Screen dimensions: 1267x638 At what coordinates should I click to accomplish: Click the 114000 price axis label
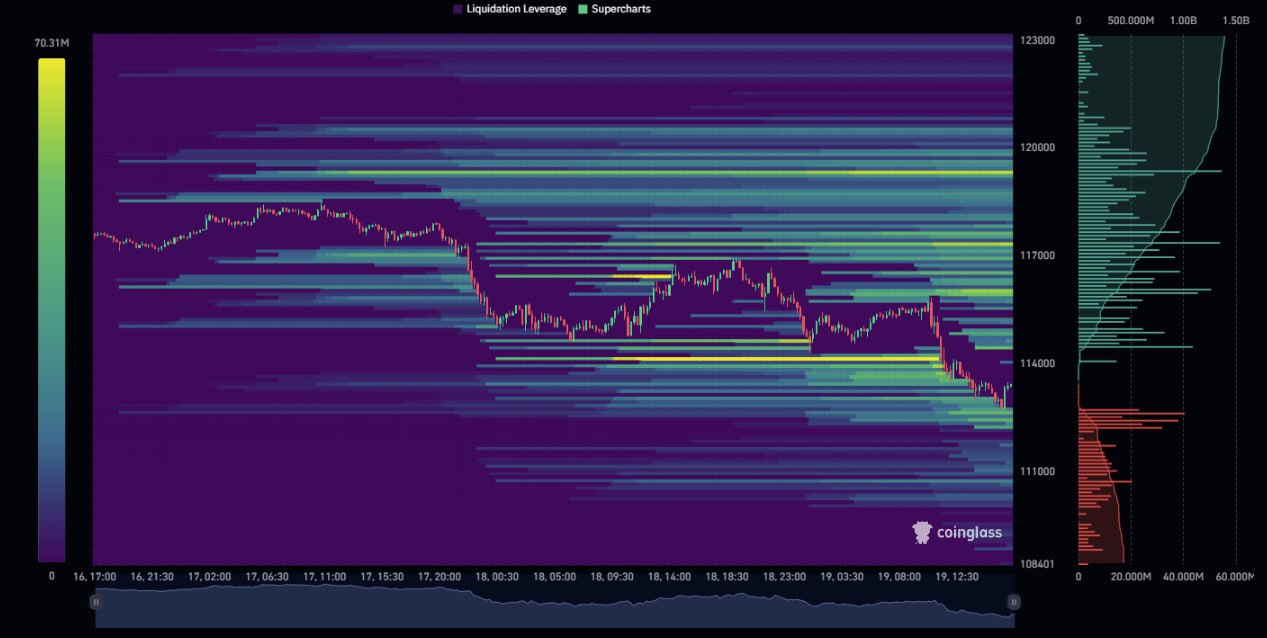(1038, 364)
